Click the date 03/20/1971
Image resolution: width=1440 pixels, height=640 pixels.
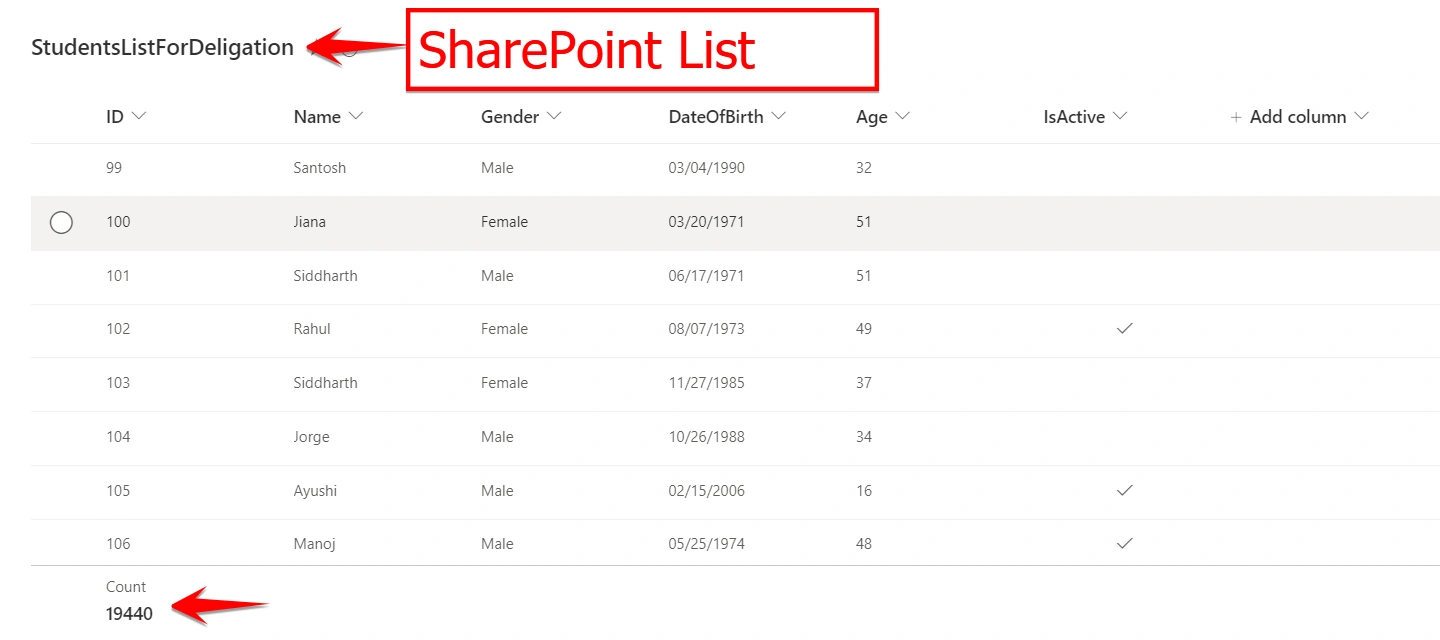coord(707,222)
